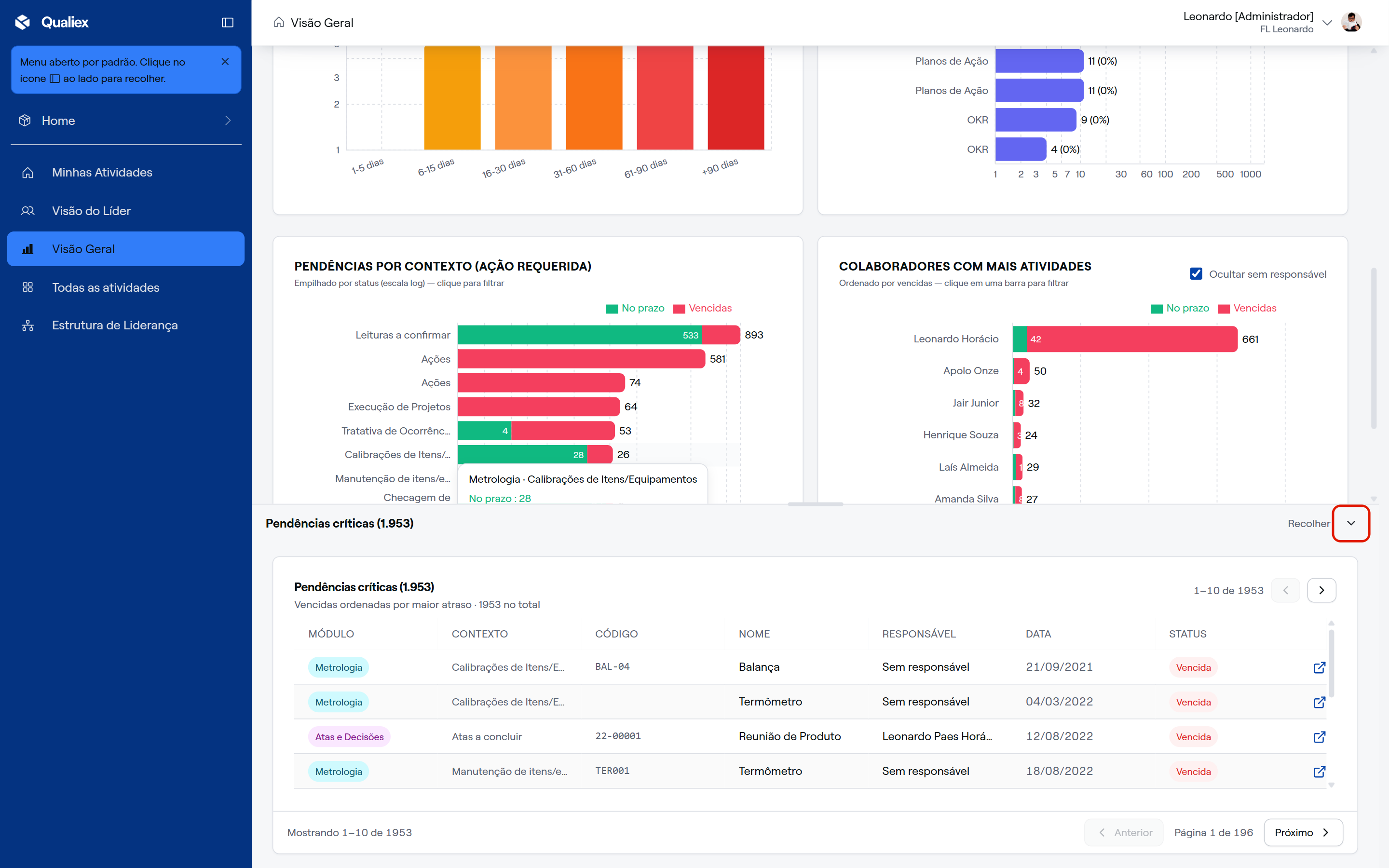This screenshot has width=1389, height=868.
Task: Collapse the sidebar with the panel icon
Action: [x=227, y=22]
